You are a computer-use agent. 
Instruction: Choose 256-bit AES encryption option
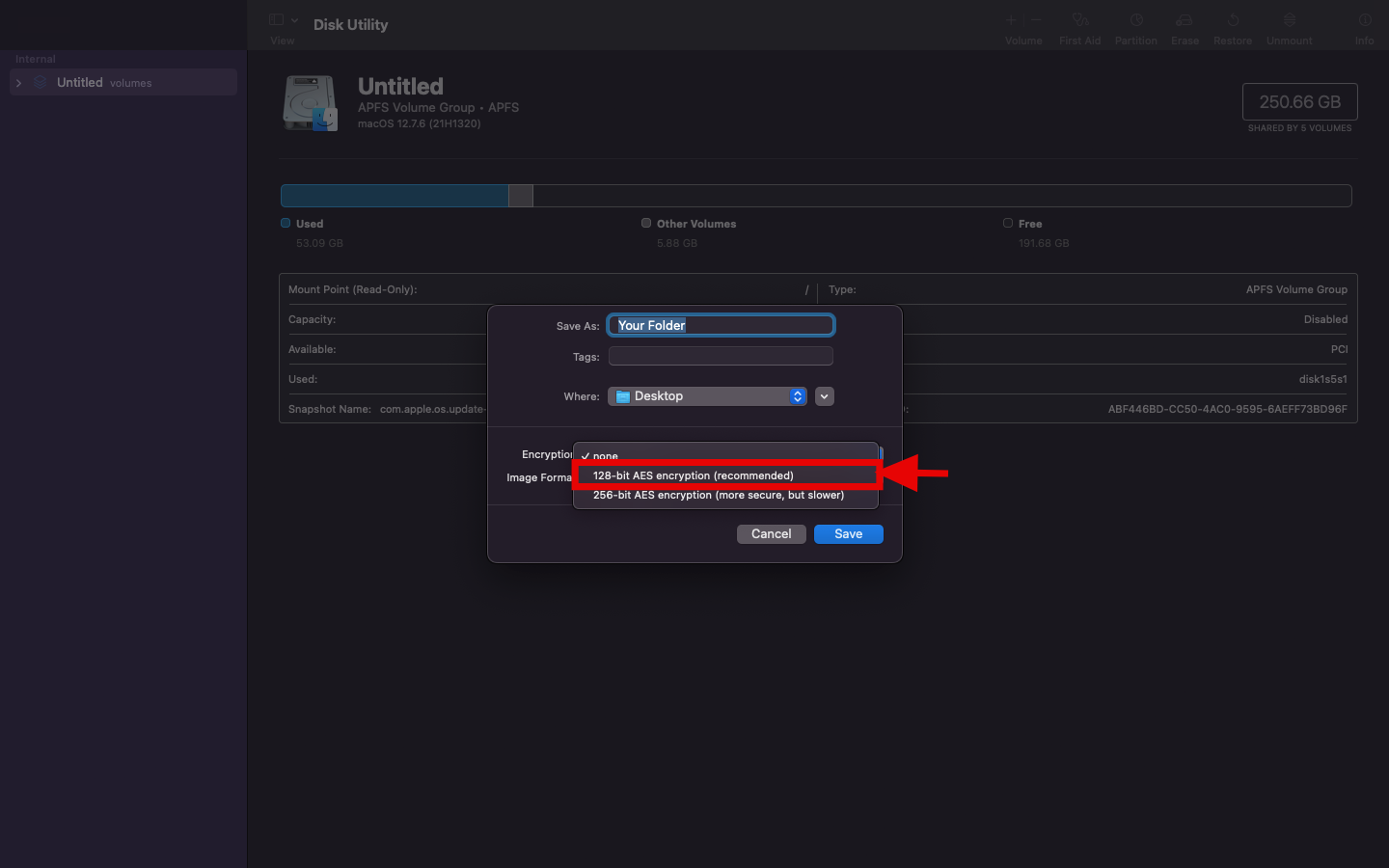718,496
